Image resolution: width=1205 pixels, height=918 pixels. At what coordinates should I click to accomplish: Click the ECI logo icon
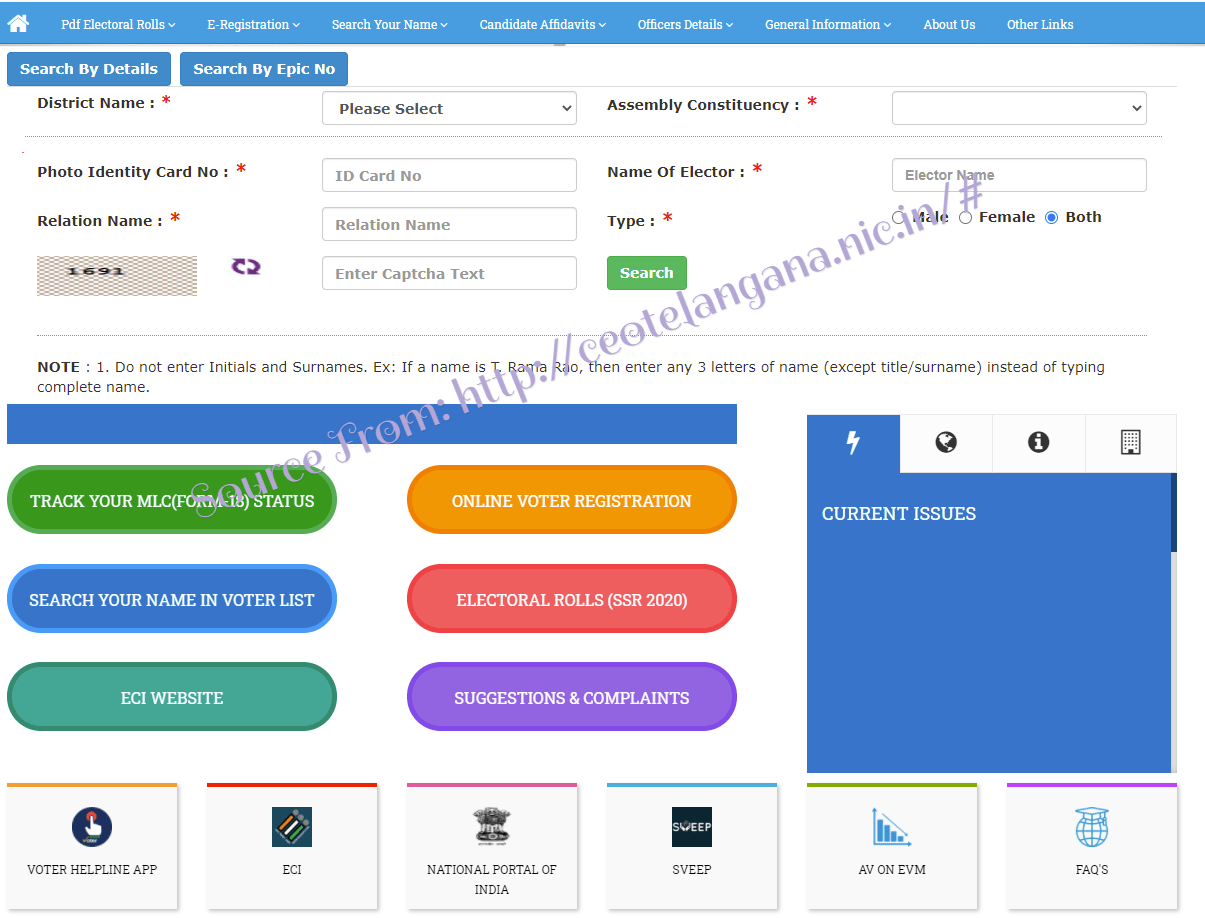point(291,827)
